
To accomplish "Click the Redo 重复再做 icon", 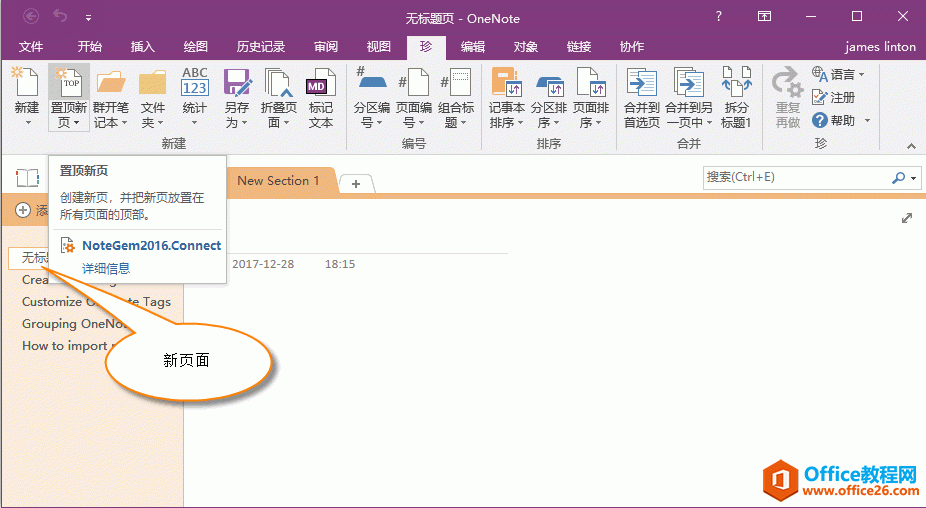I will pos(787,82).
